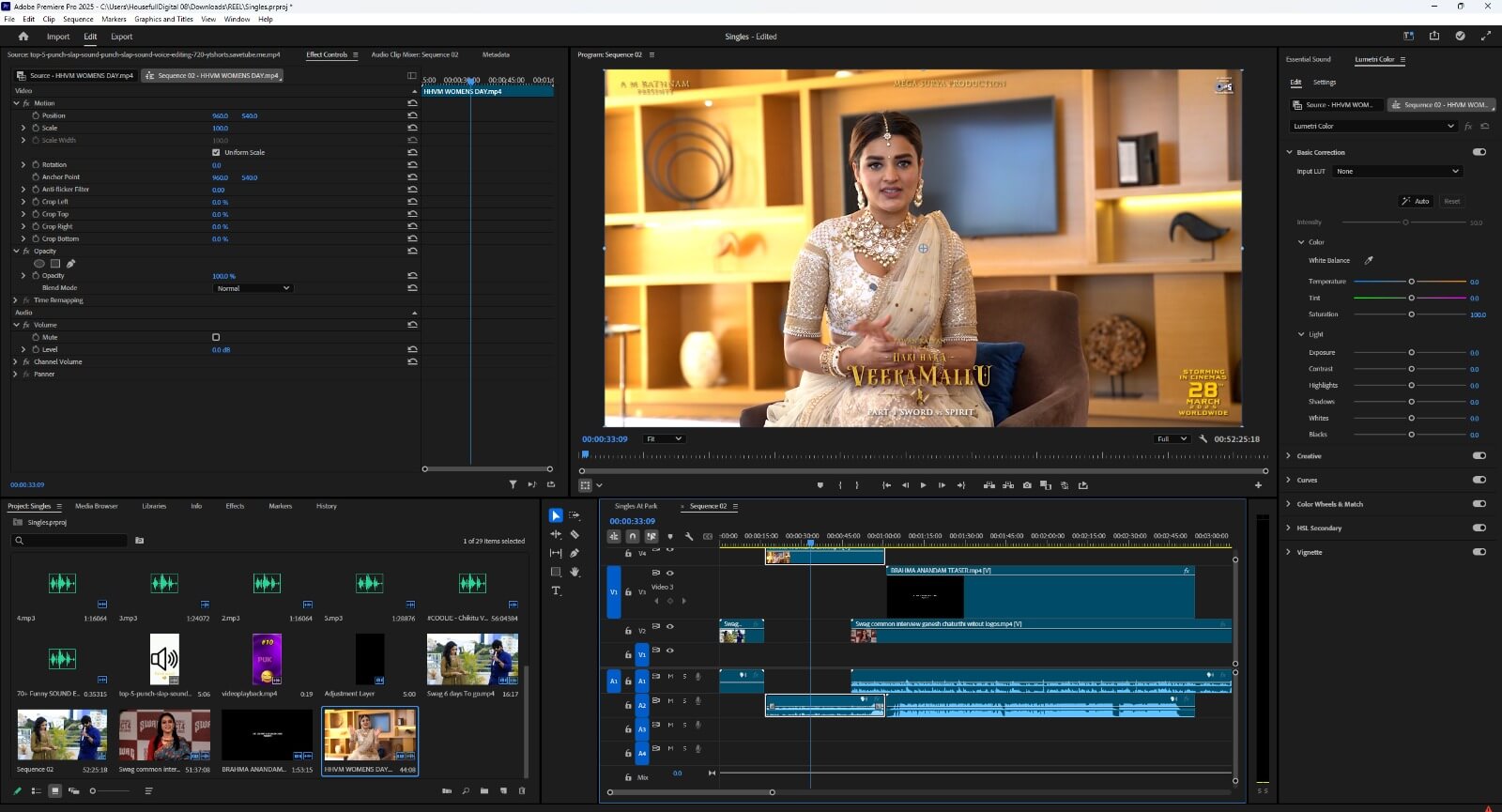Uncheck the Uniform Scale checkbox
The height and width of the screenshot is (812, 1502).
(x=216, y=152)
